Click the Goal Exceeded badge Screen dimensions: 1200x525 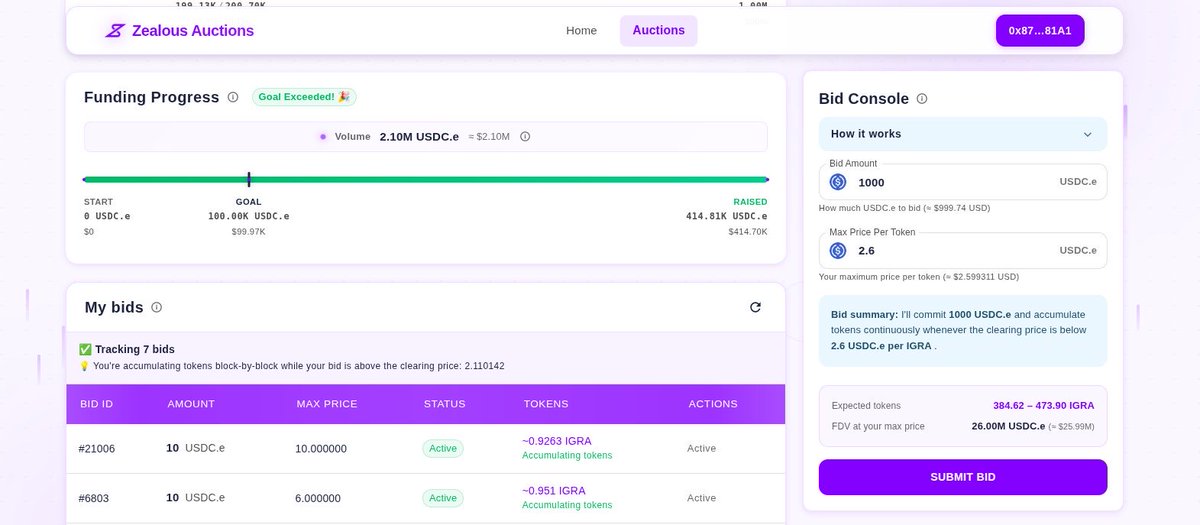pyautogui.click(x=304, y=97)
